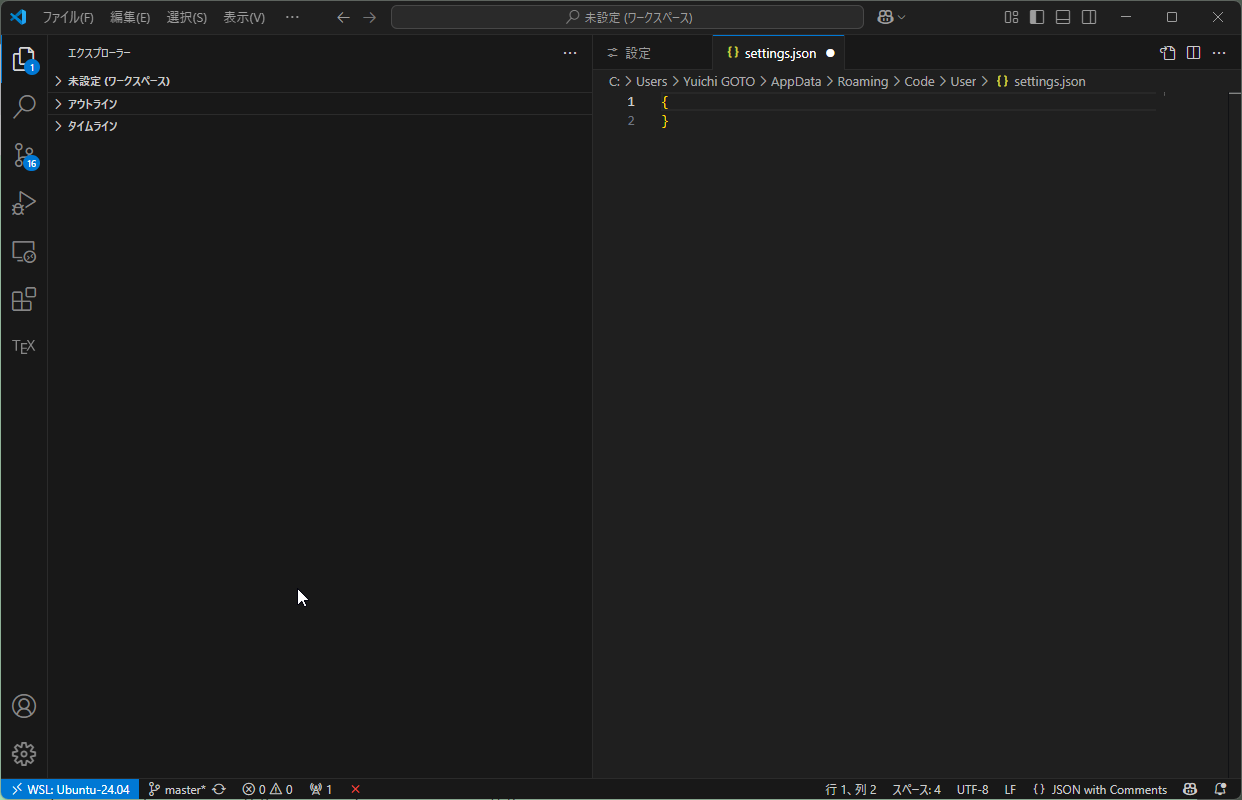Click the Roaming breadcrumb segment
1242x800 pixels.
[x=863, y=81]
